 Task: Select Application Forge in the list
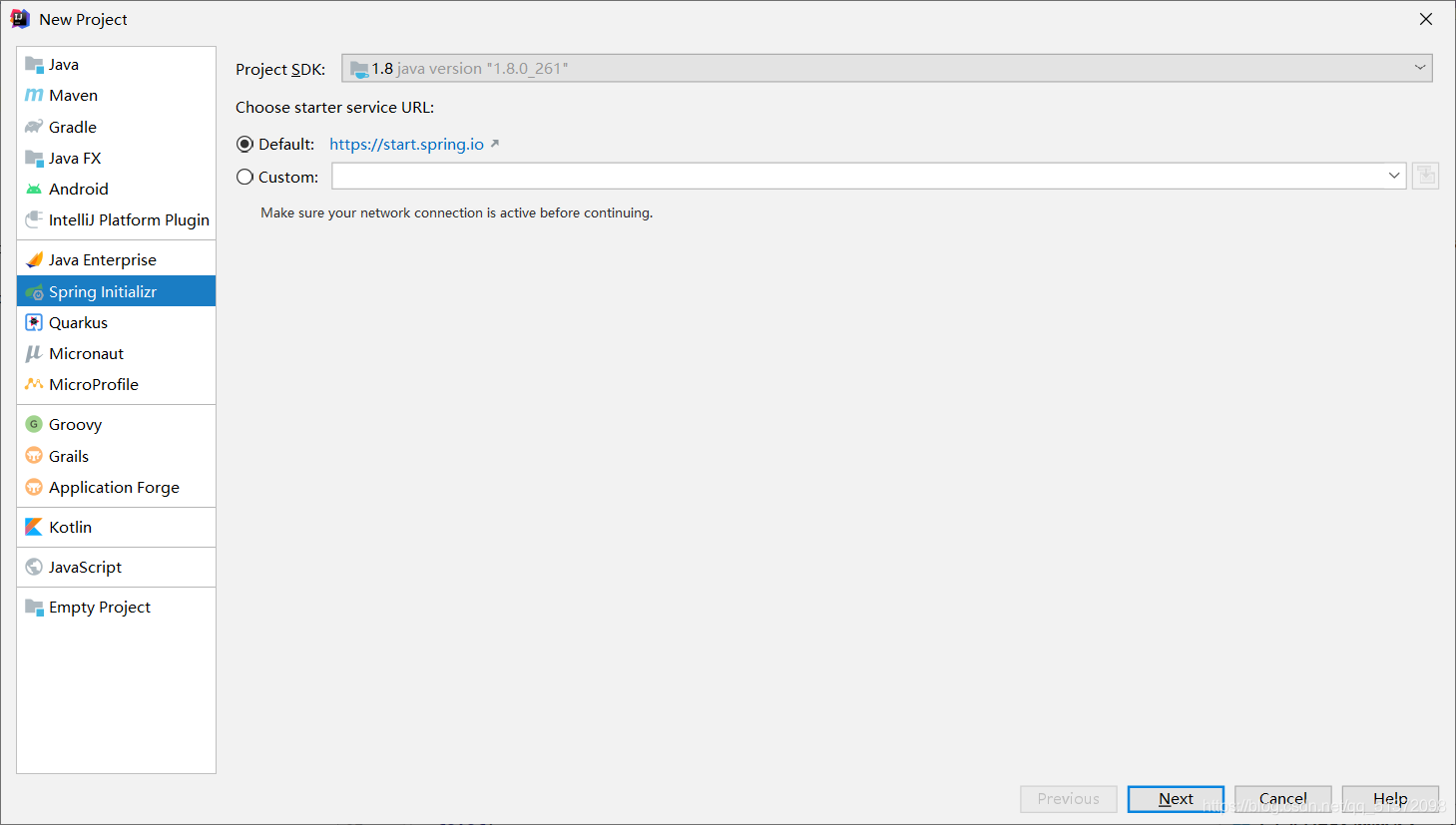[117, 487]
